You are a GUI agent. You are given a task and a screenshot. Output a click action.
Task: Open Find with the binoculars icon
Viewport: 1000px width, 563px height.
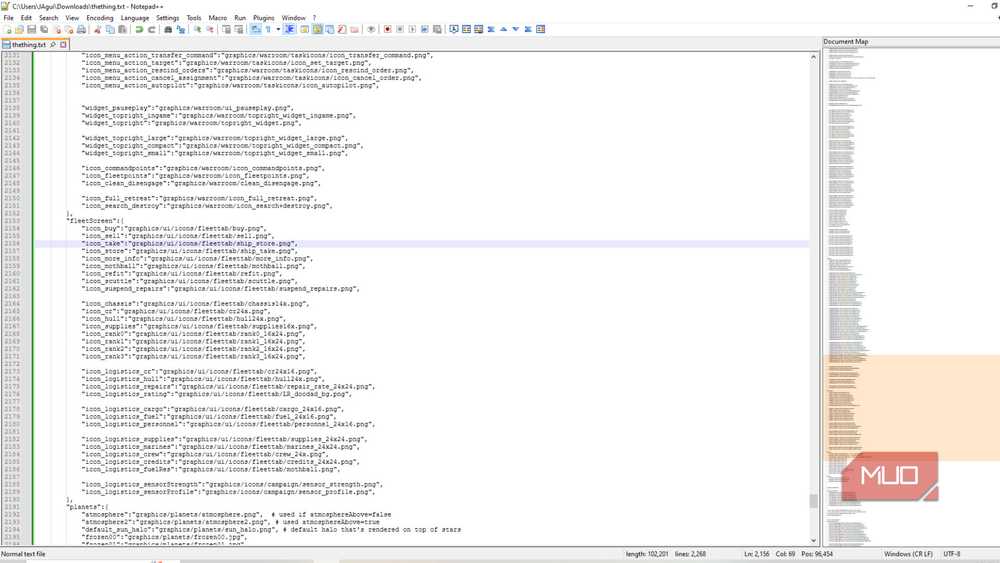coord(168,29)
